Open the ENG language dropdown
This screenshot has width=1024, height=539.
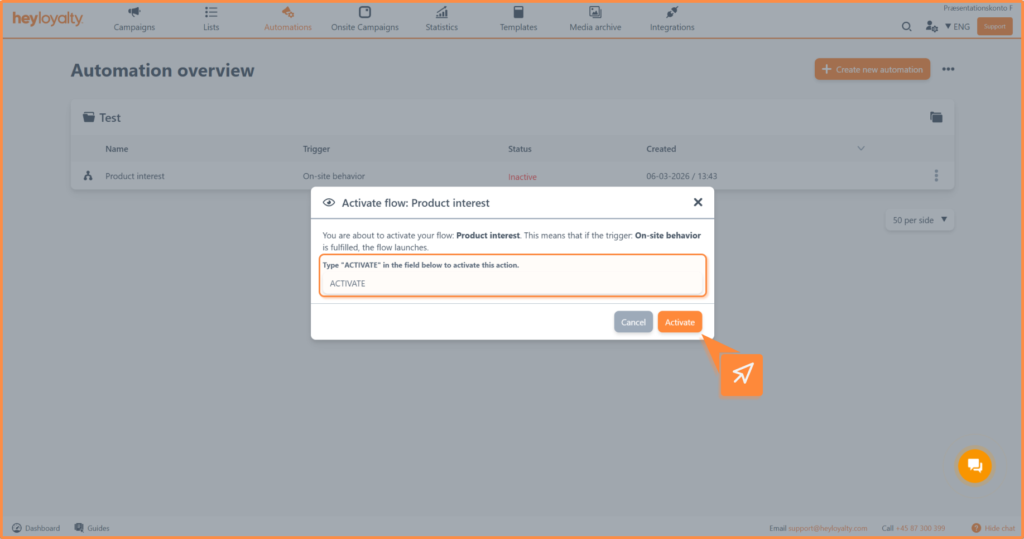click(957, 27)
